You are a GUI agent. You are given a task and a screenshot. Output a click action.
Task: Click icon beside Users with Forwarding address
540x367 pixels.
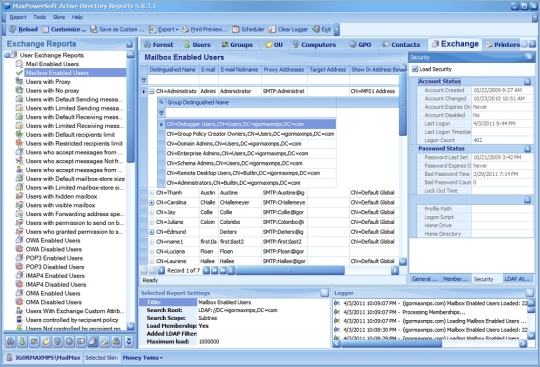point(19,214)
